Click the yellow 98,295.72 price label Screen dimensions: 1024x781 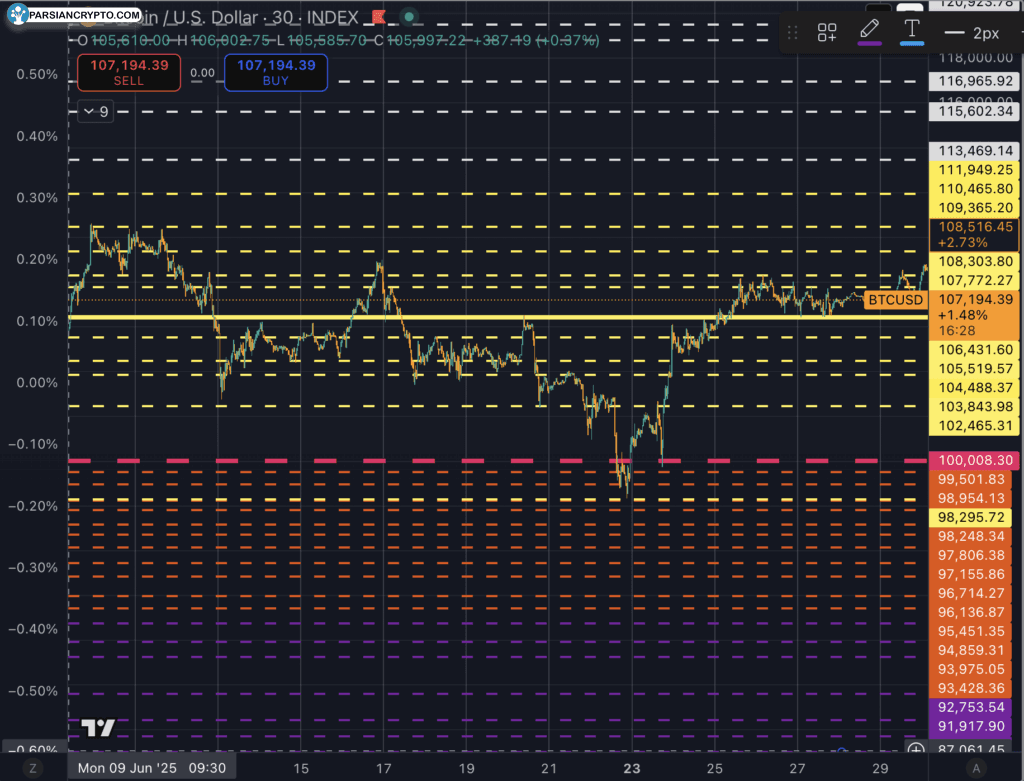[970, 517]
